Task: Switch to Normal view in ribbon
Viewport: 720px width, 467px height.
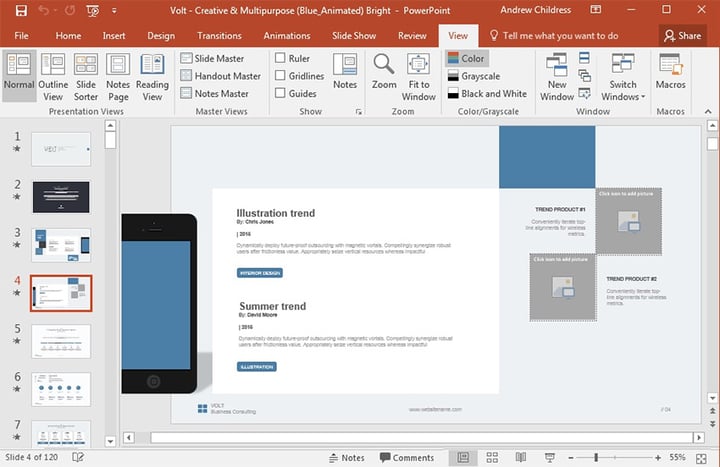Action: pyautogui.click(x=19, y=75)
